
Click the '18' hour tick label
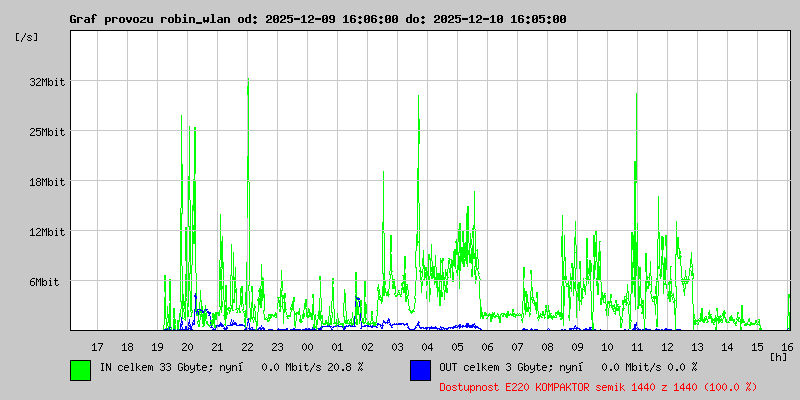tap(128, 347)
